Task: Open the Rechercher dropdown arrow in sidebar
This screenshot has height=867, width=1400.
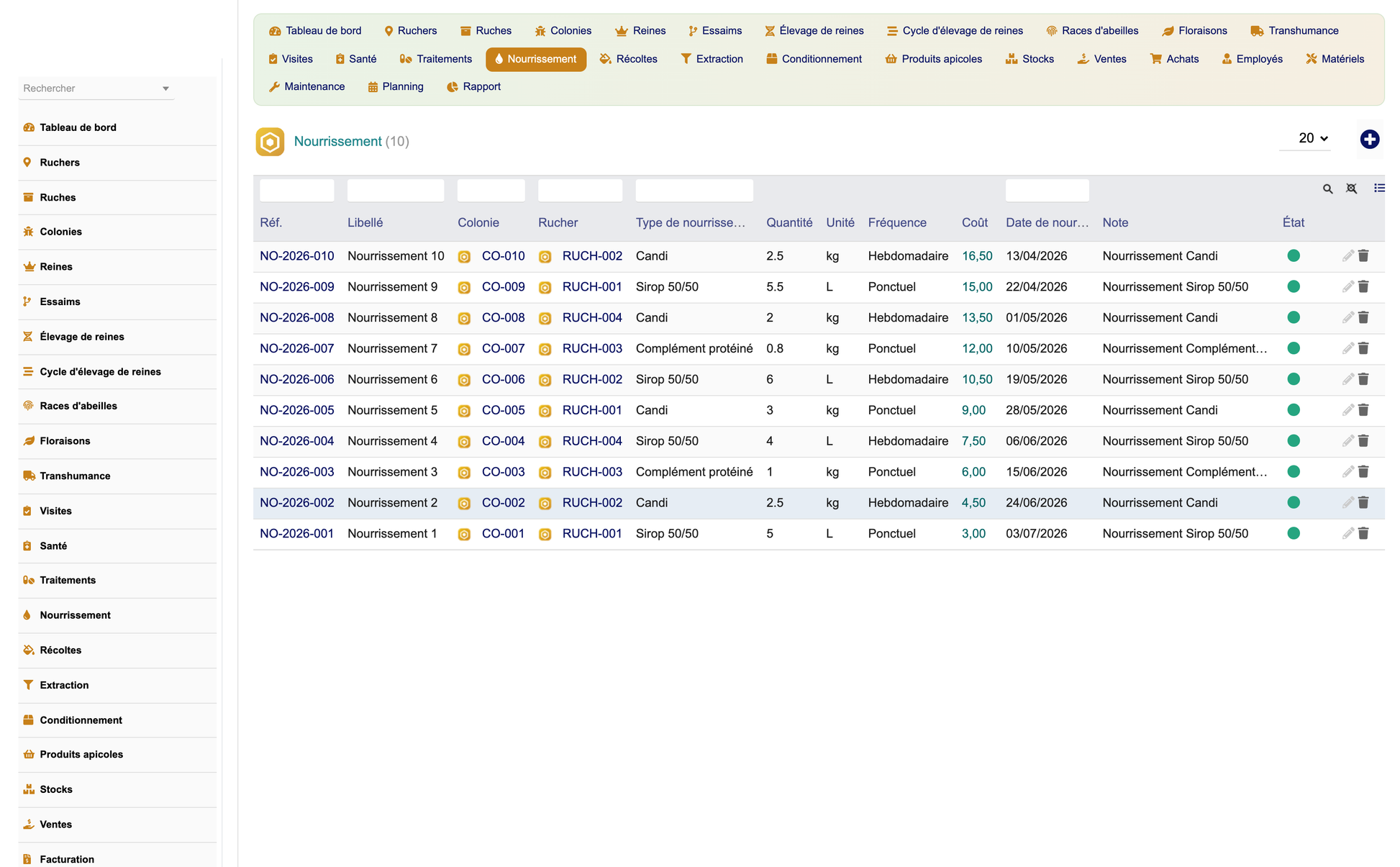Action: coord(165,88)
